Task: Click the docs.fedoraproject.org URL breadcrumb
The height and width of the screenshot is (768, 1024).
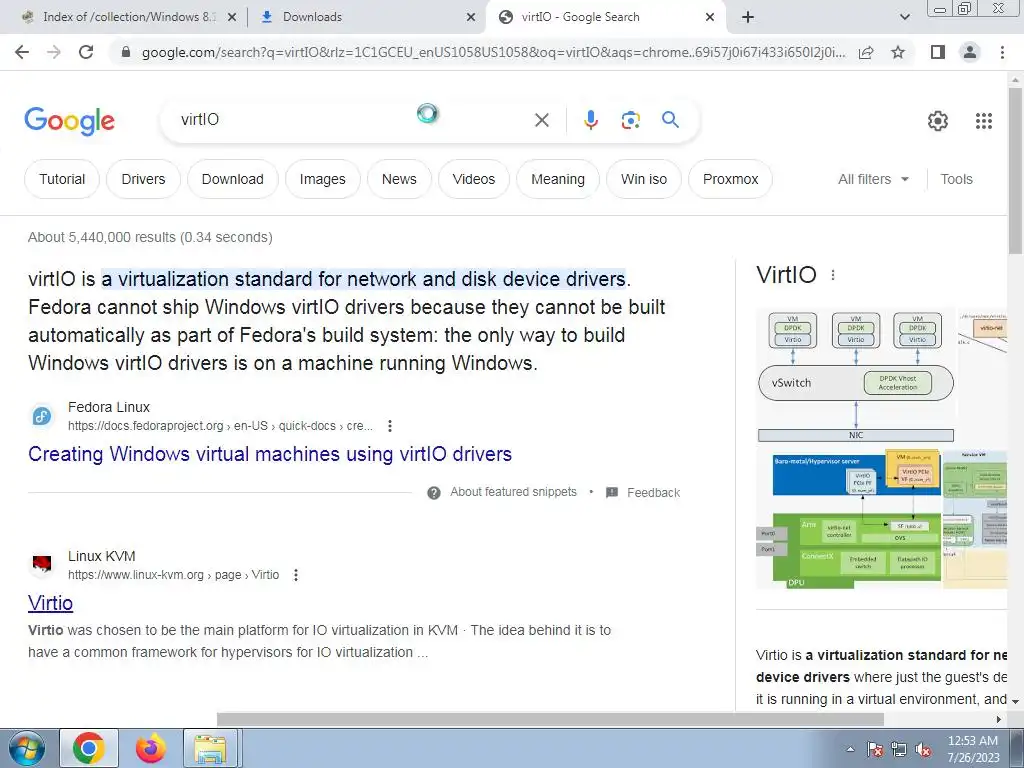Action: (220, 426)
